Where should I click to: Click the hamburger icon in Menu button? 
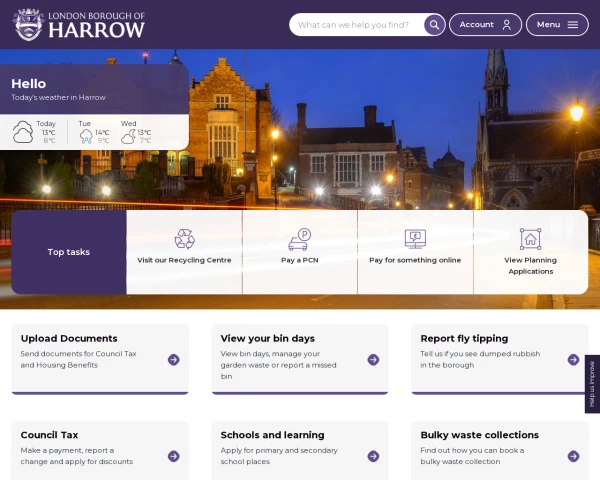pyautogui.click(x=572, y=24)
